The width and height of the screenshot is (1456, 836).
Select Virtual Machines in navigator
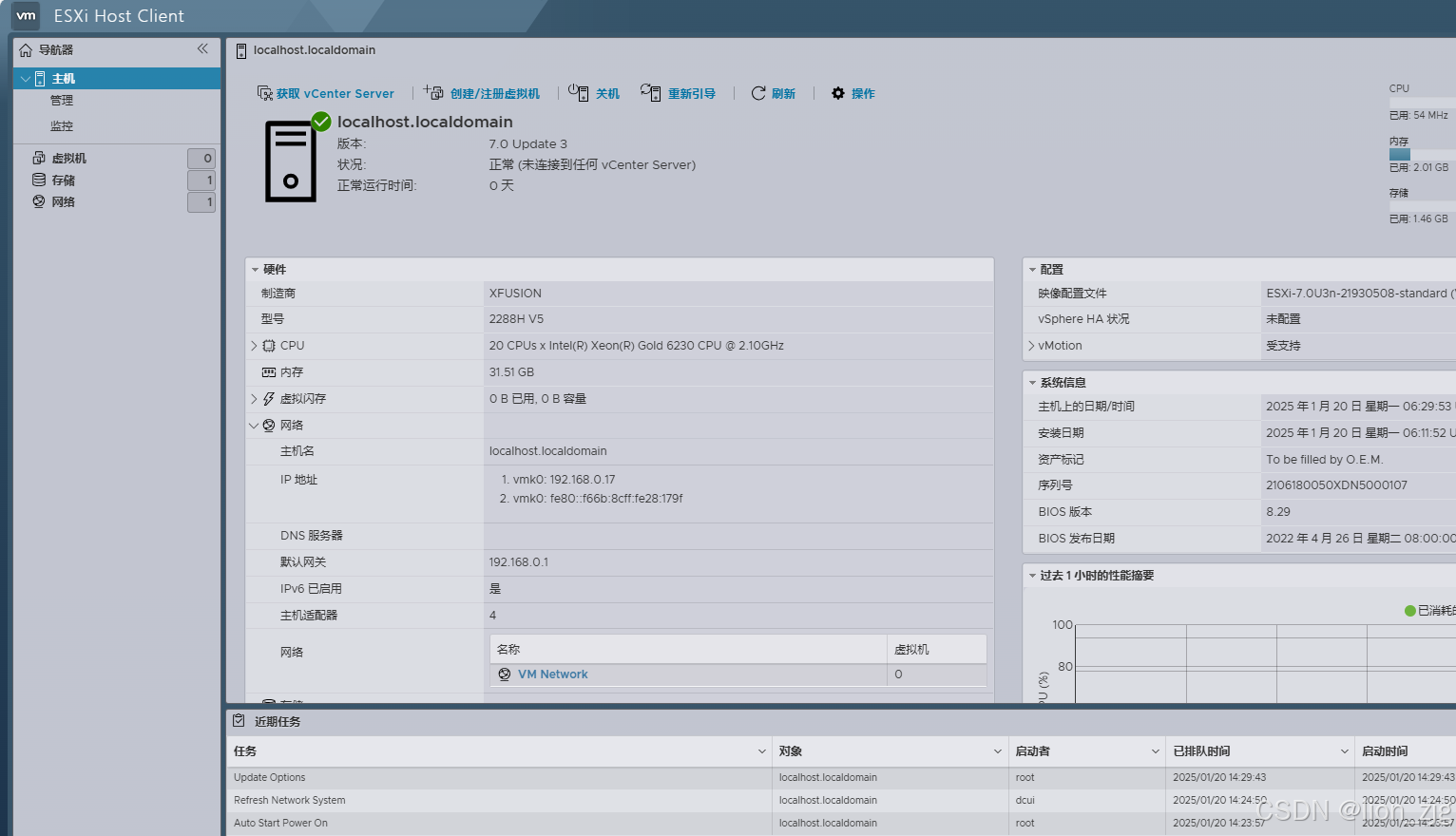coord(69,159)
